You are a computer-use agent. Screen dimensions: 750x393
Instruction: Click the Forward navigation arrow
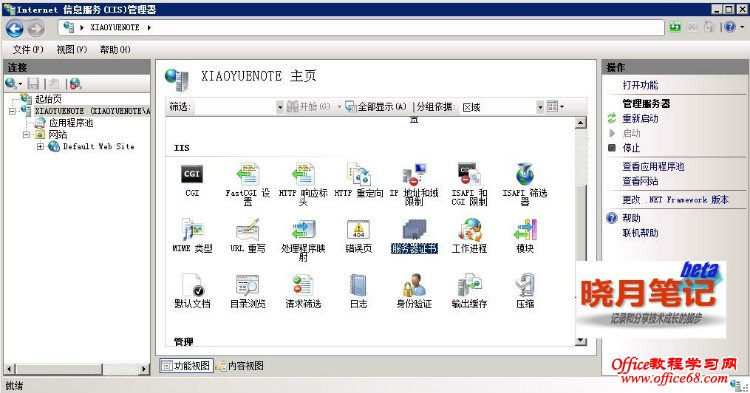click(36, 28)
